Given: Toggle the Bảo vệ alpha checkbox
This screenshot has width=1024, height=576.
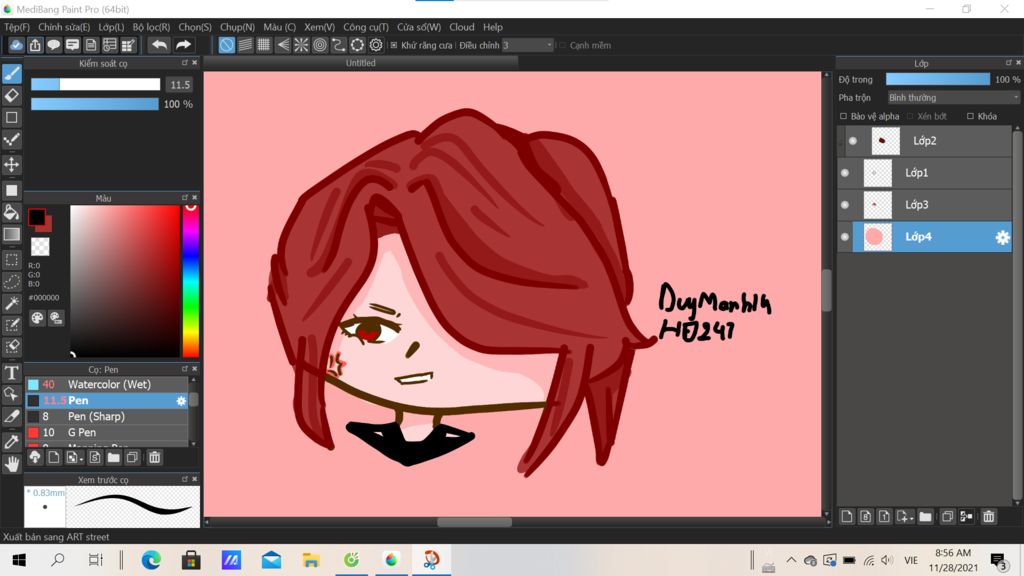Looking at the screenshot, I should pyautogui.click(x=843, y=116).
